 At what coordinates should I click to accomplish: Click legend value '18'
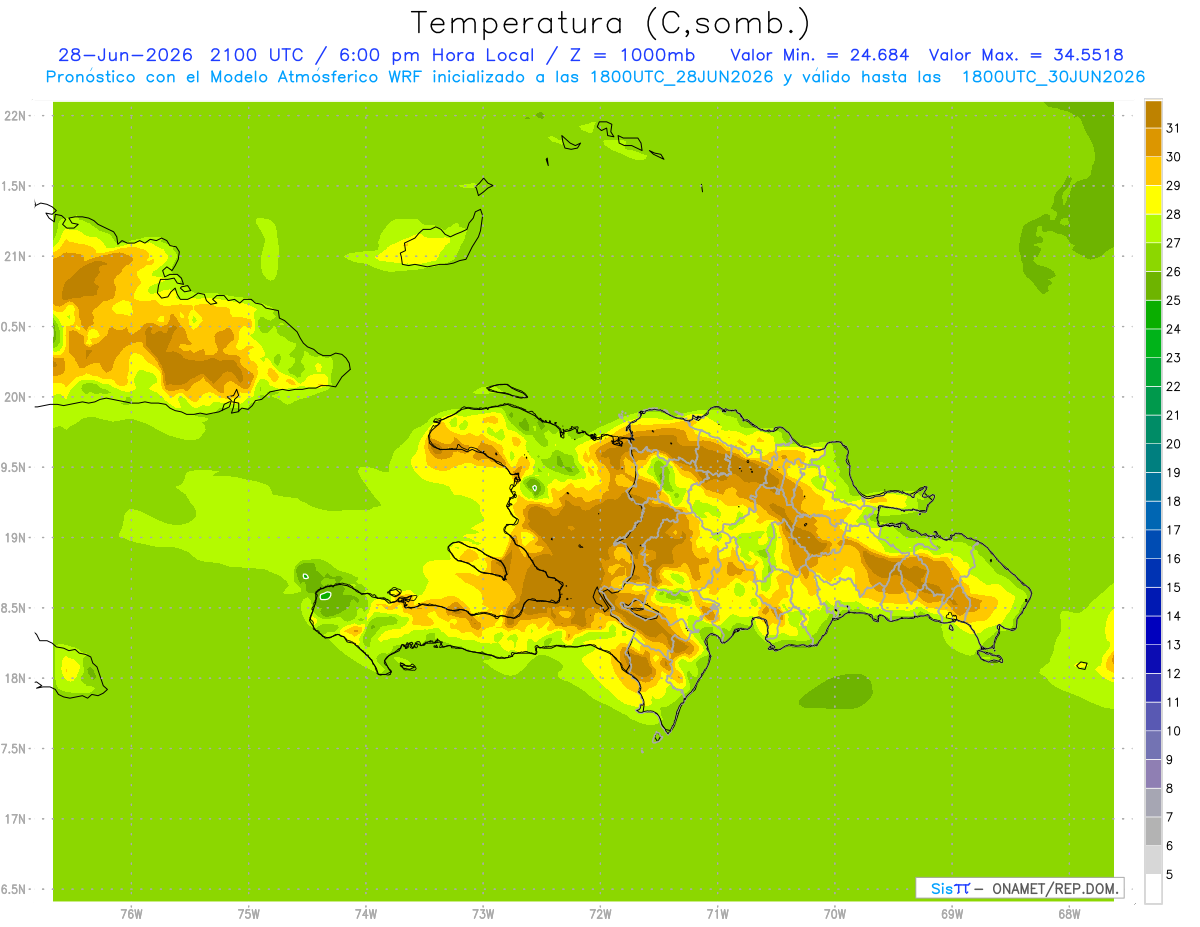click(1174, 501)
